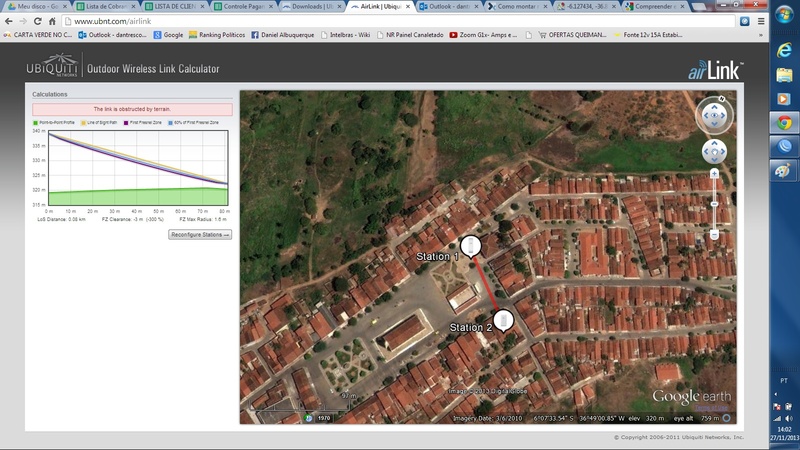The width and height of the screenshot is (800, 450).
Task: Reload the page
Action: click(x=37, y=21)
